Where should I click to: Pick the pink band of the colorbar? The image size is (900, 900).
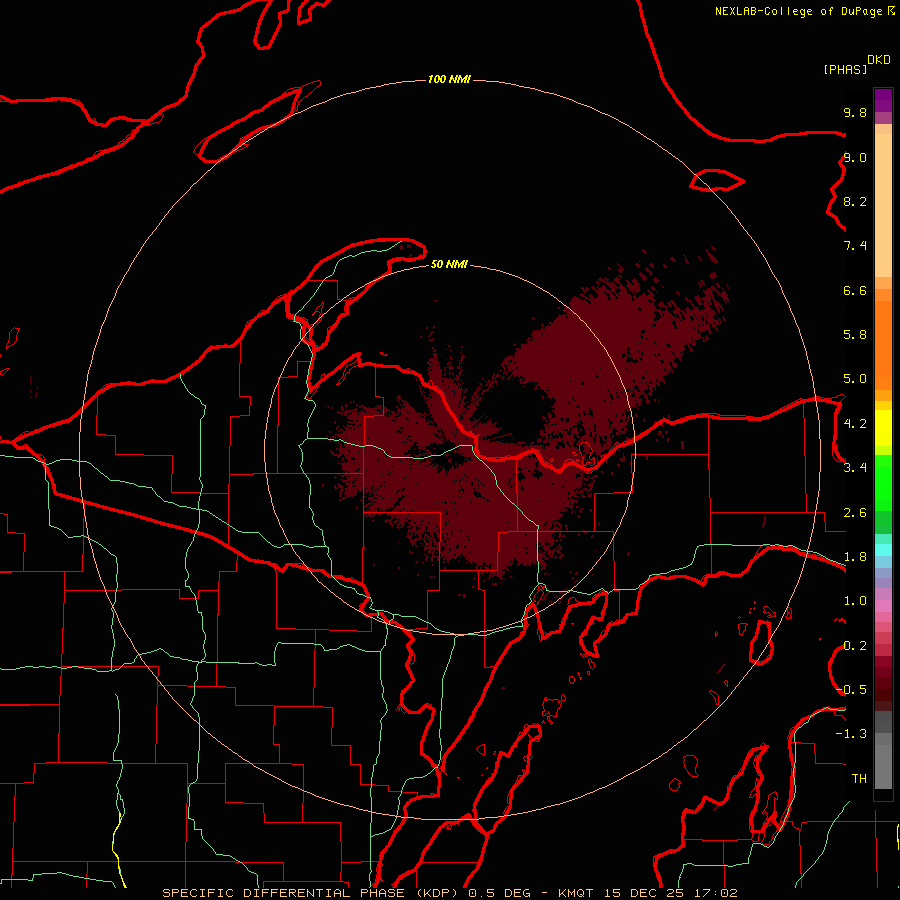pyautogui.click(x=883, y=606)
